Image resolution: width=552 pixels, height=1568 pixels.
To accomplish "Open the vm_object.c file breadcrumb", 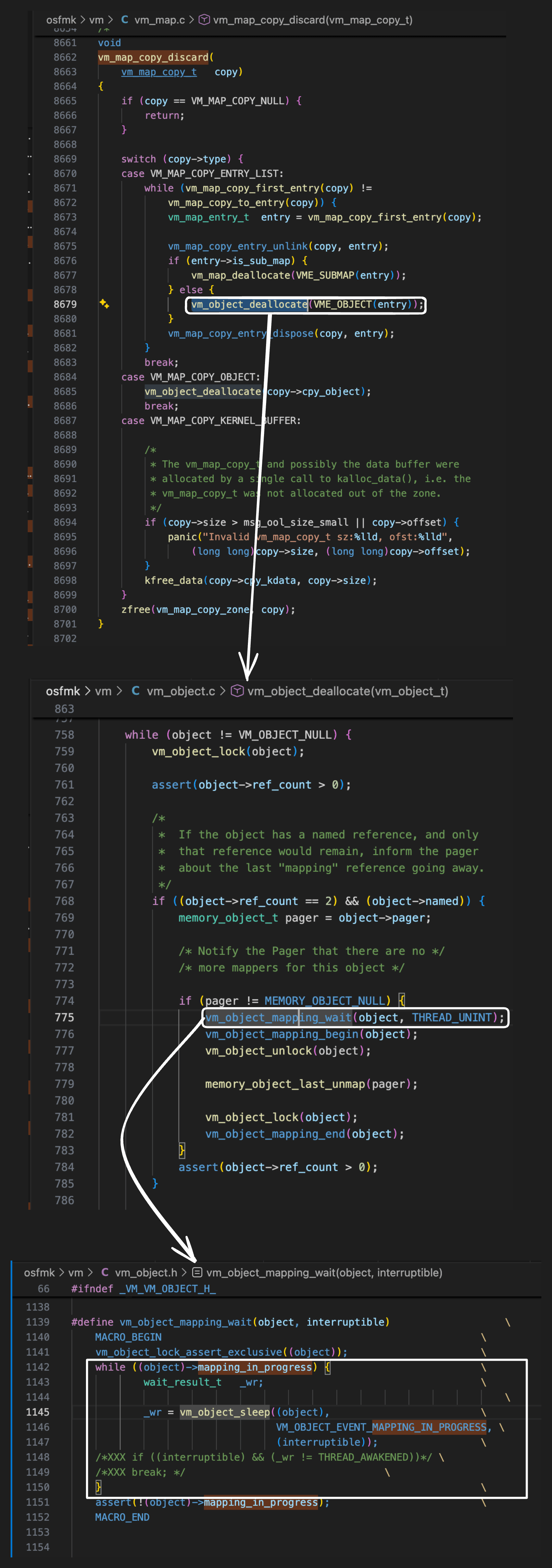I will 181,691.
